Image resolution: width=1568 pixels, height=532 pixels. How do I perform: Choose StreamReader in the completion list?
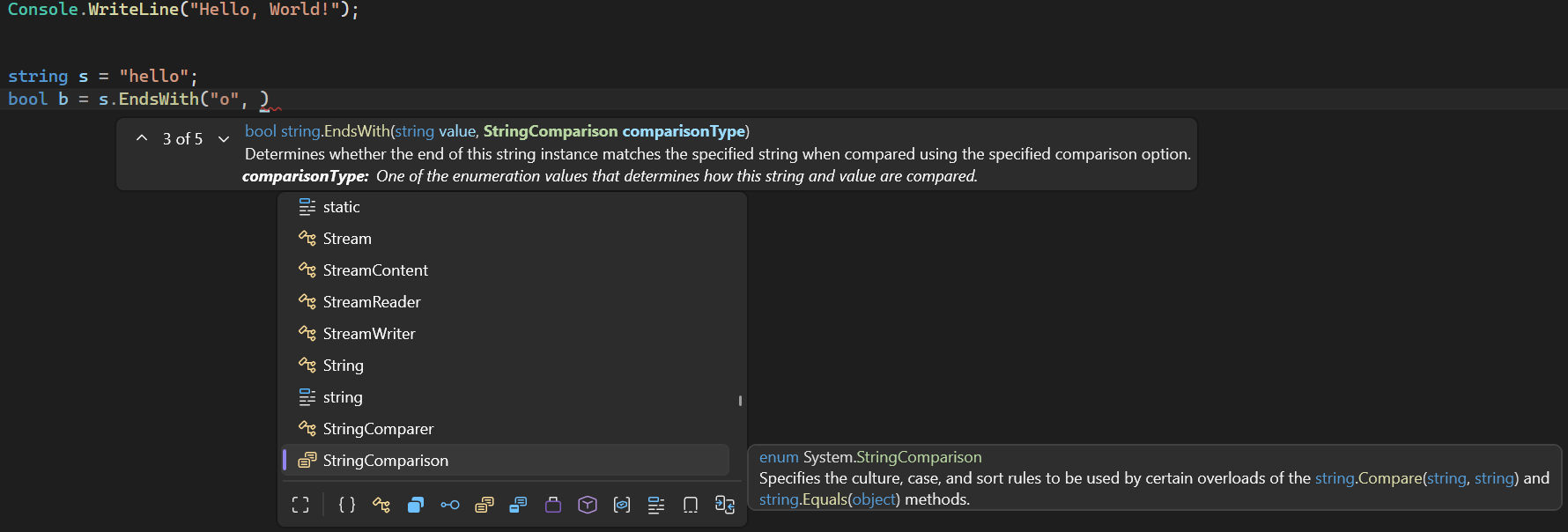(x=371, y=302)
